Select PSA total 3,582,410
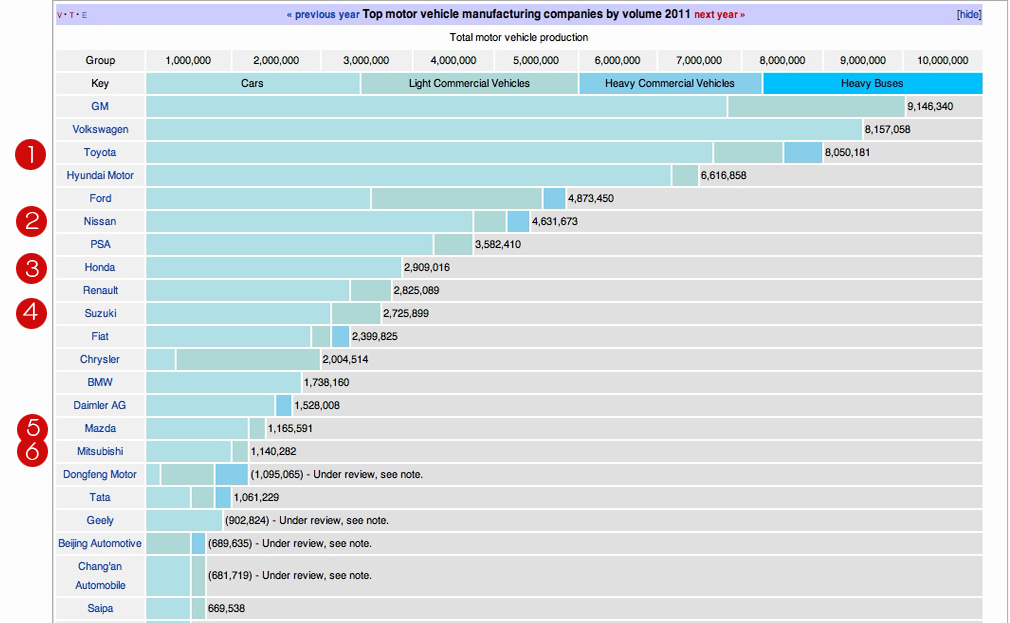 click(498, 245)
